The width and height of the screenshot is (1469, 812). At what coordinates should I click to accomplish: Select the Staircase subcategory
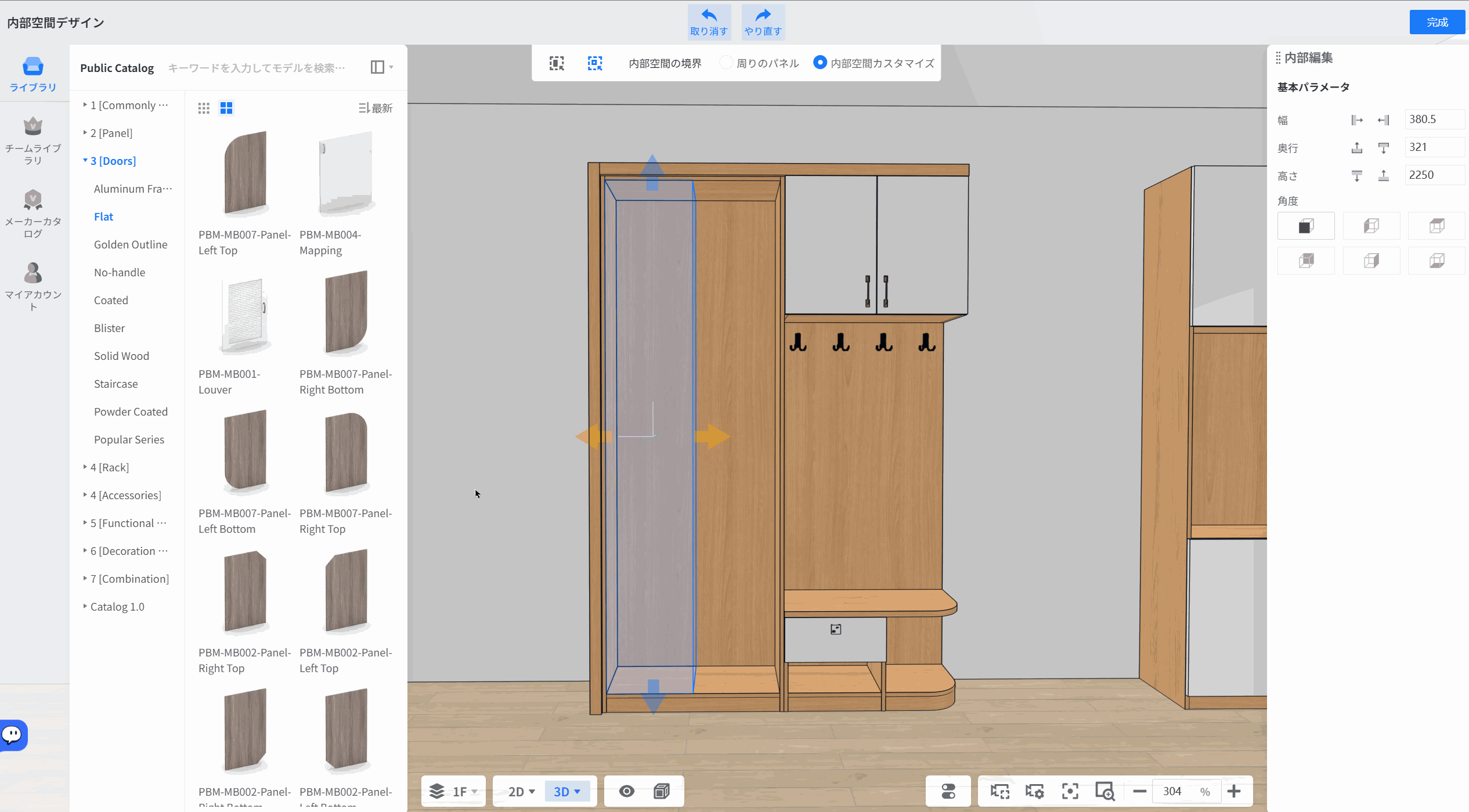pos(116,384)
